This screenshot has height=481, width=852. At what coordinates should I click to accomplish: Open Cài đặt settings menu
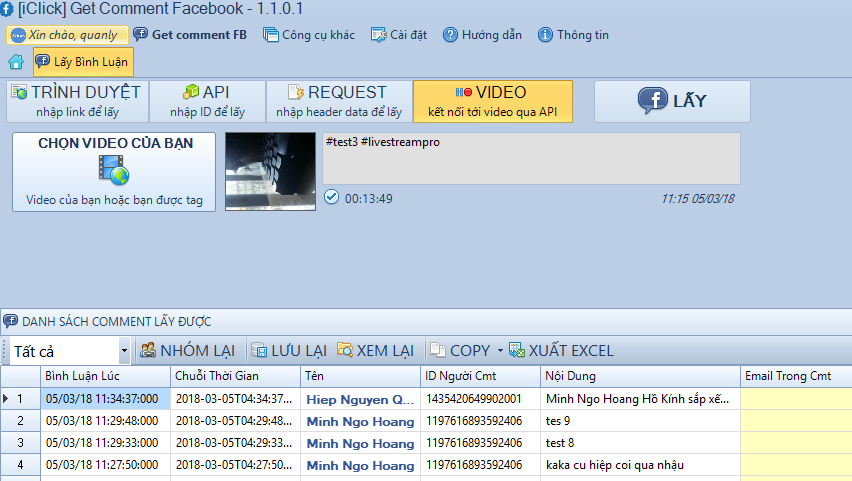[x=399, y=35]
